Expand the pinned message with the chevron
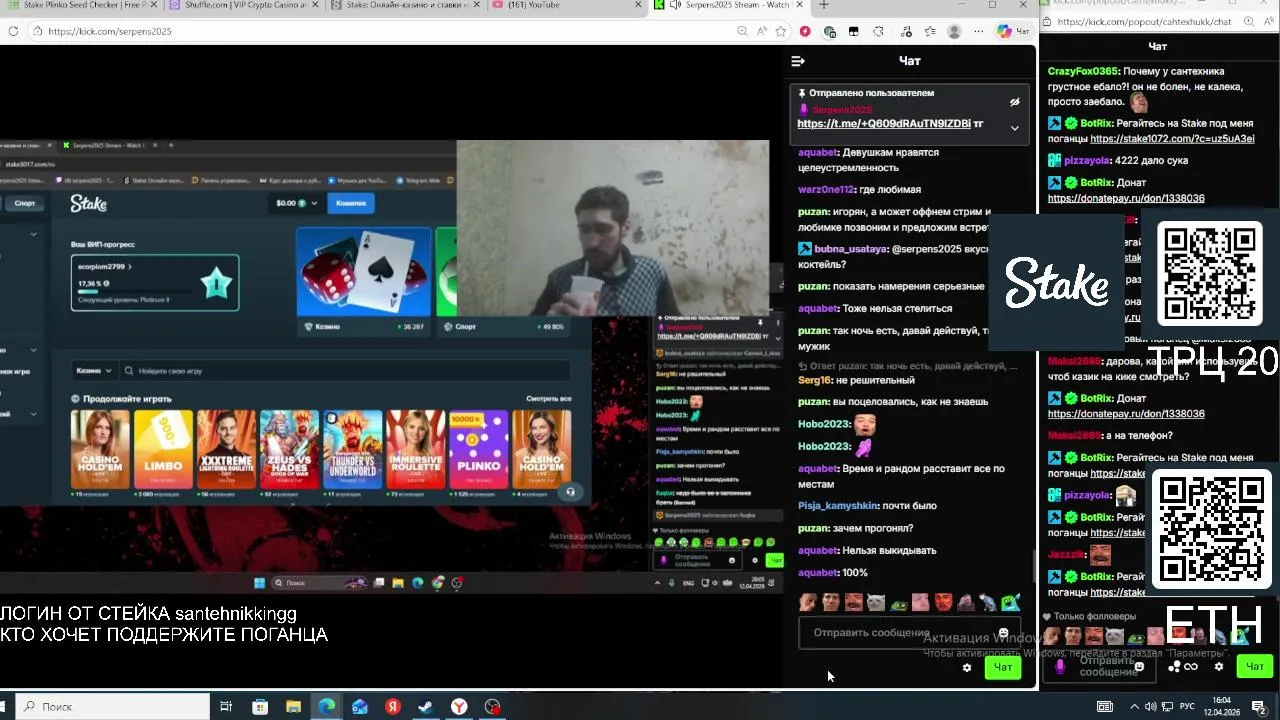1280x720 pixels. pyautogui.click(x=1014, y=128)
